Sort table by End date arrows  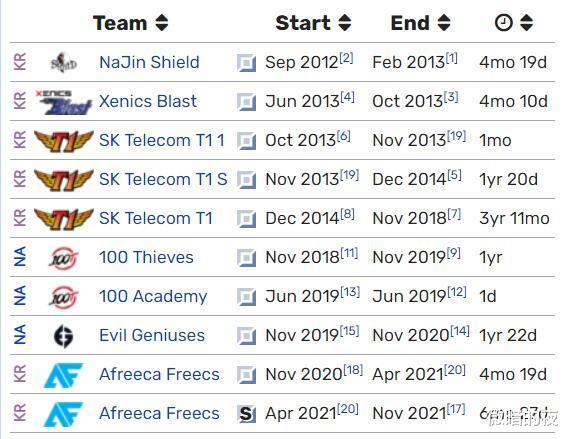pyautogui.click(x=444, y=23)
